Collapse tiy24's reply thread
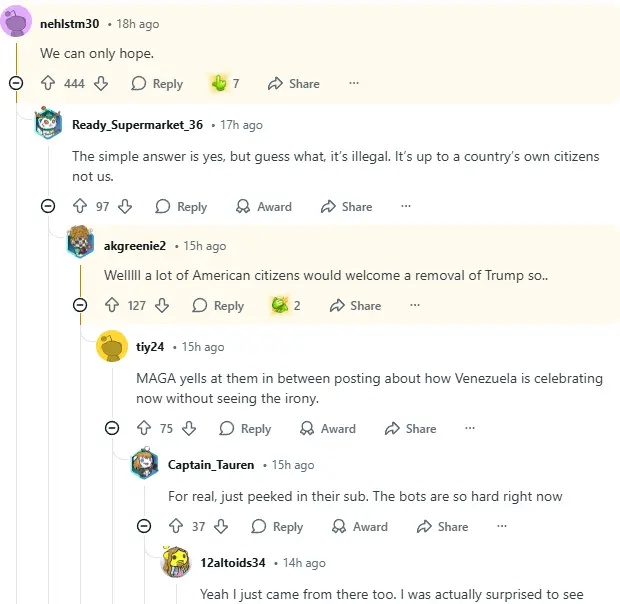The height and width of the screenshot is (604, 620). [112, 429]
